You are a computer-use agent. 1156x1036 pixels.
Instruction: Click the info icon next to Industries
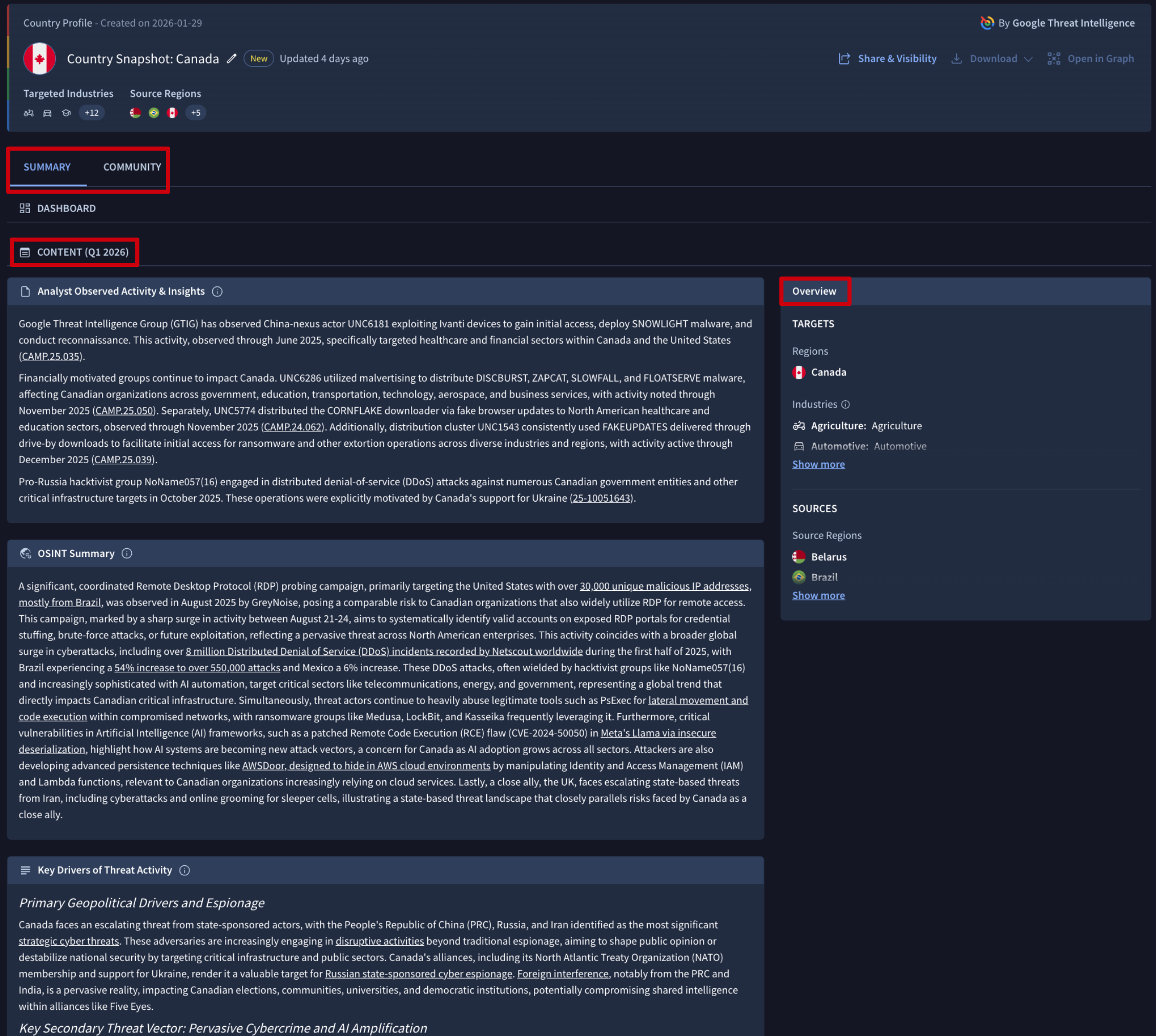[845, 404]
